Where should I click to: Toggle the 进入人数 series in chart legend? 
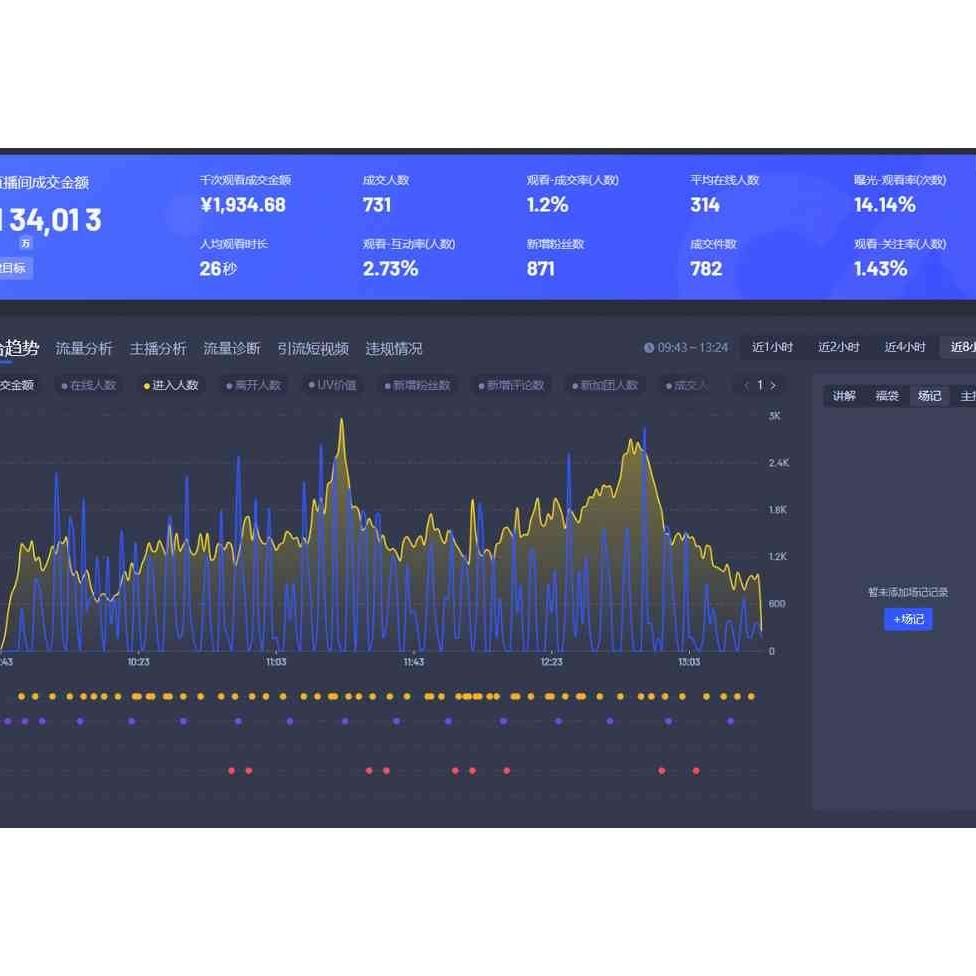171,385
